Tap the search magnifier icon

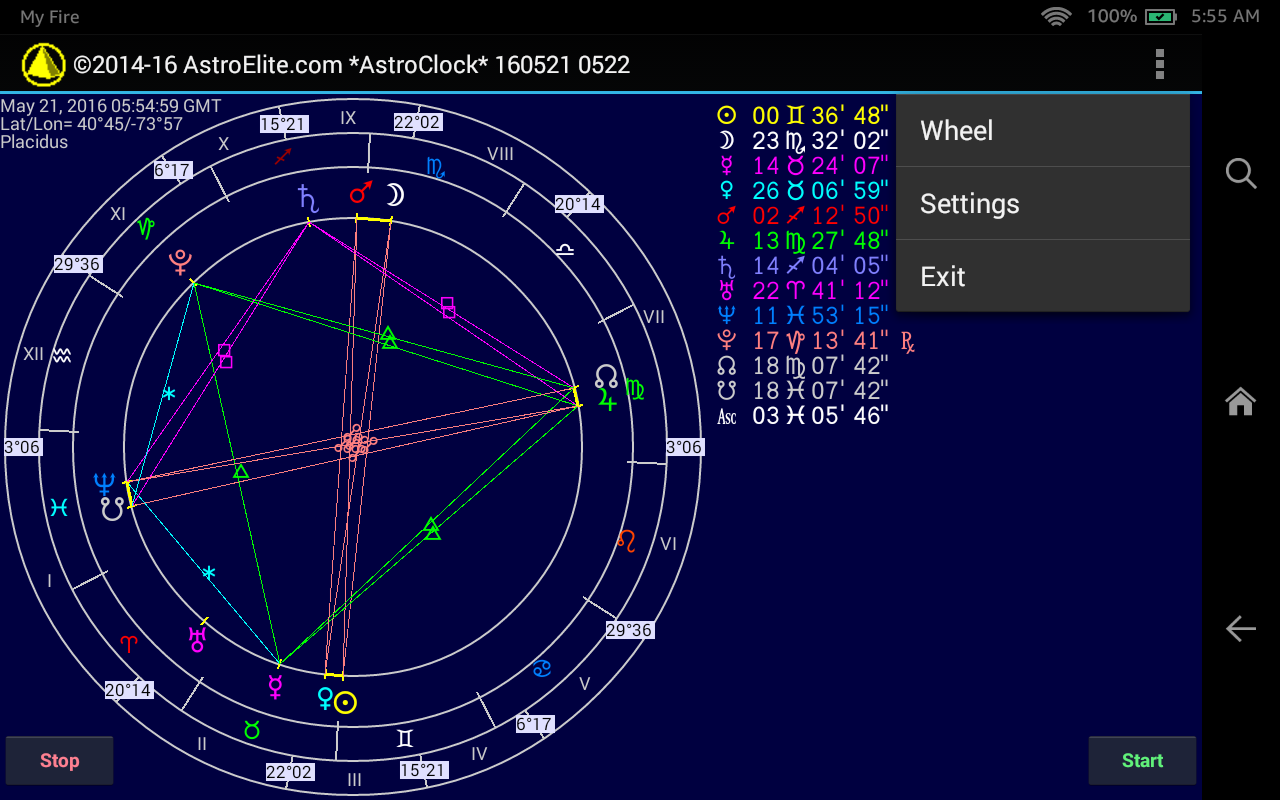tap(1240, 174)
